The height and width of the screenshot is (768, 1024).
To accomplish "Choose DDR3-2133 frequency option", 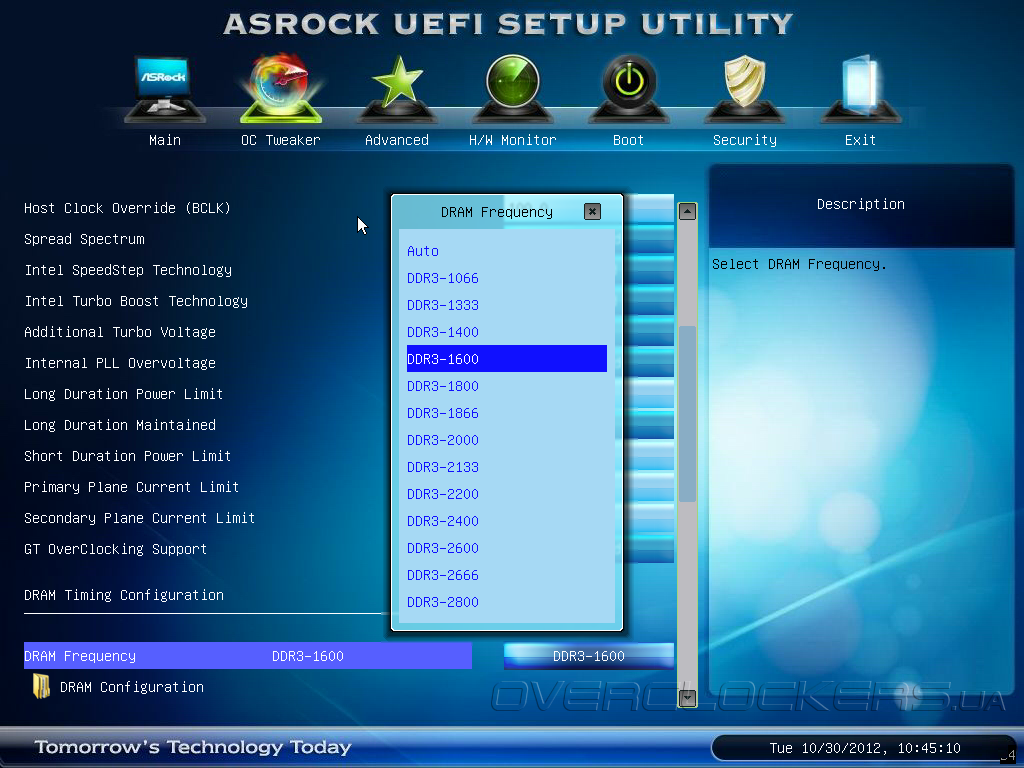I will point(507,467).
